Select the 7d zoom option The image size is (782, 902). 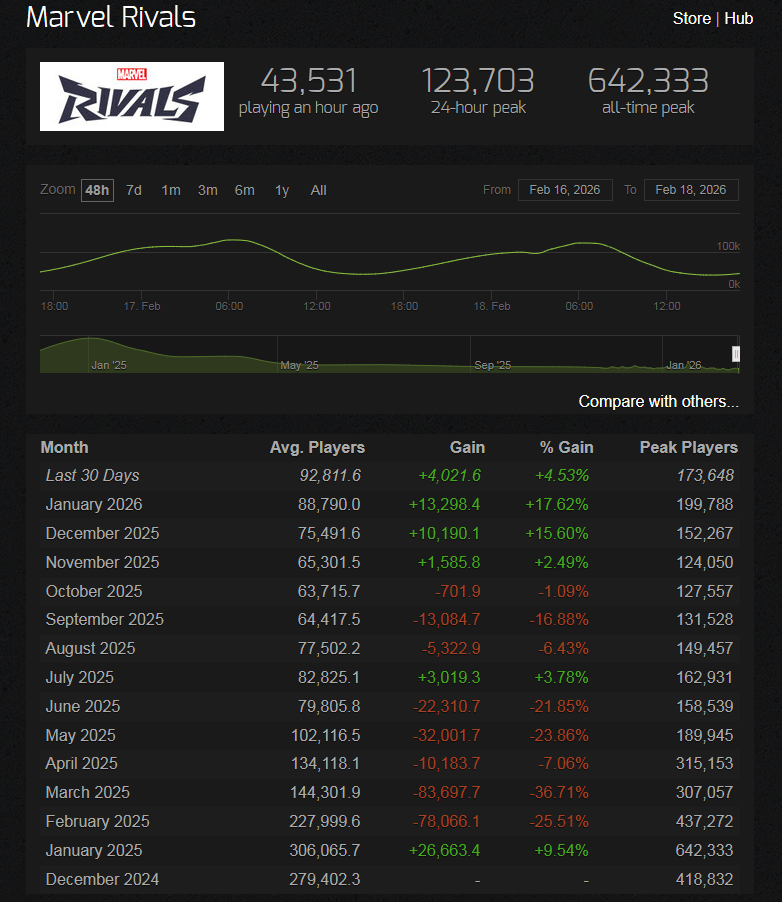pyautogui.click(x=134, y=190)
